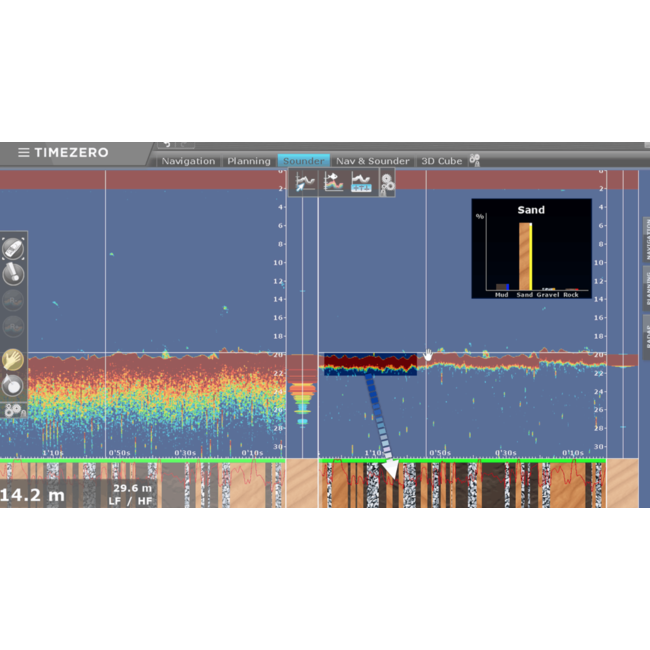
Task: Switch to the Navigation tab
Action: (x=188, y=161)
